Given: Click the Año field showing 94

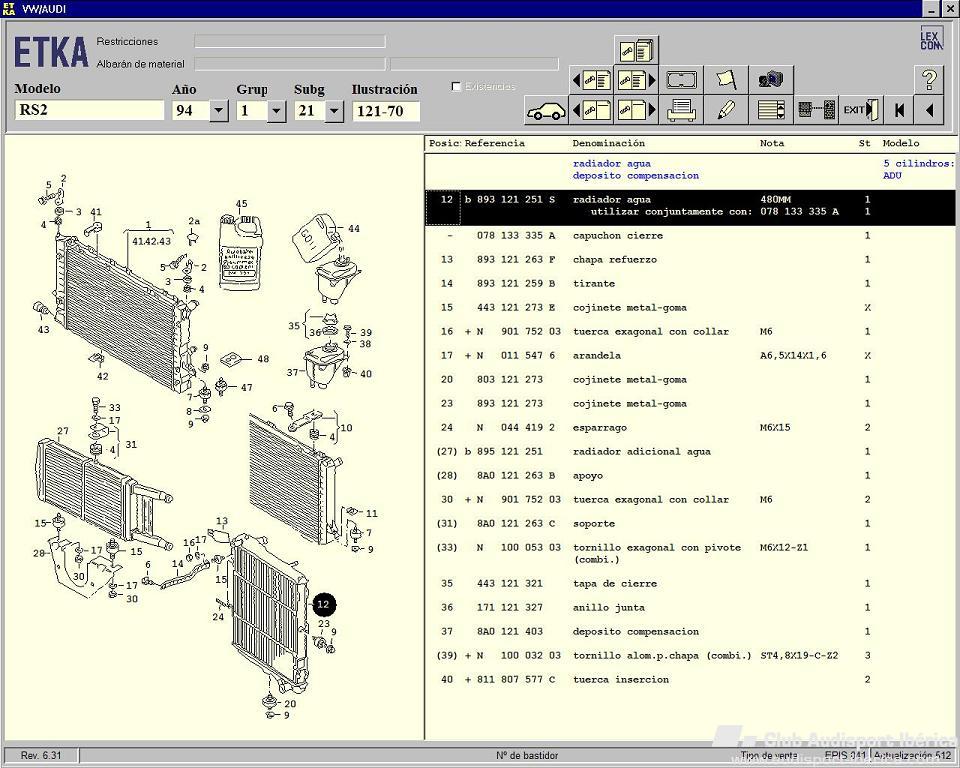Looking at the screenshot, I should [x=190, y=111].
